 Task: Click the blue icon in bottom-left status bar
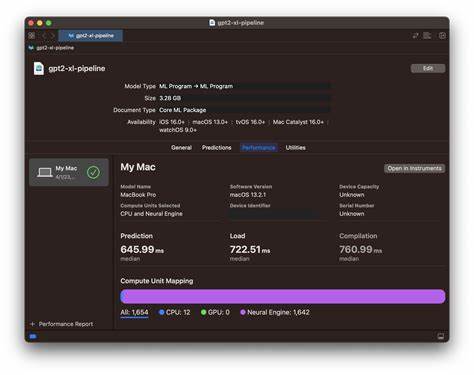tap(33, 336)
